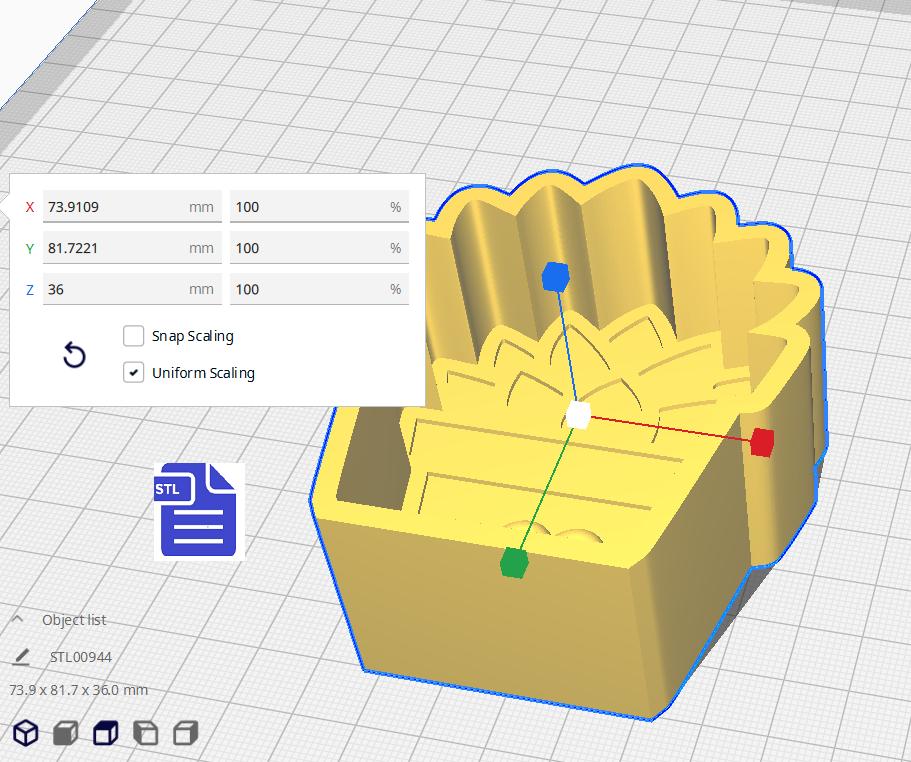Screen dimensions: 911x762
Task: Click the blue STL file icon
Action: click(198, 509)
